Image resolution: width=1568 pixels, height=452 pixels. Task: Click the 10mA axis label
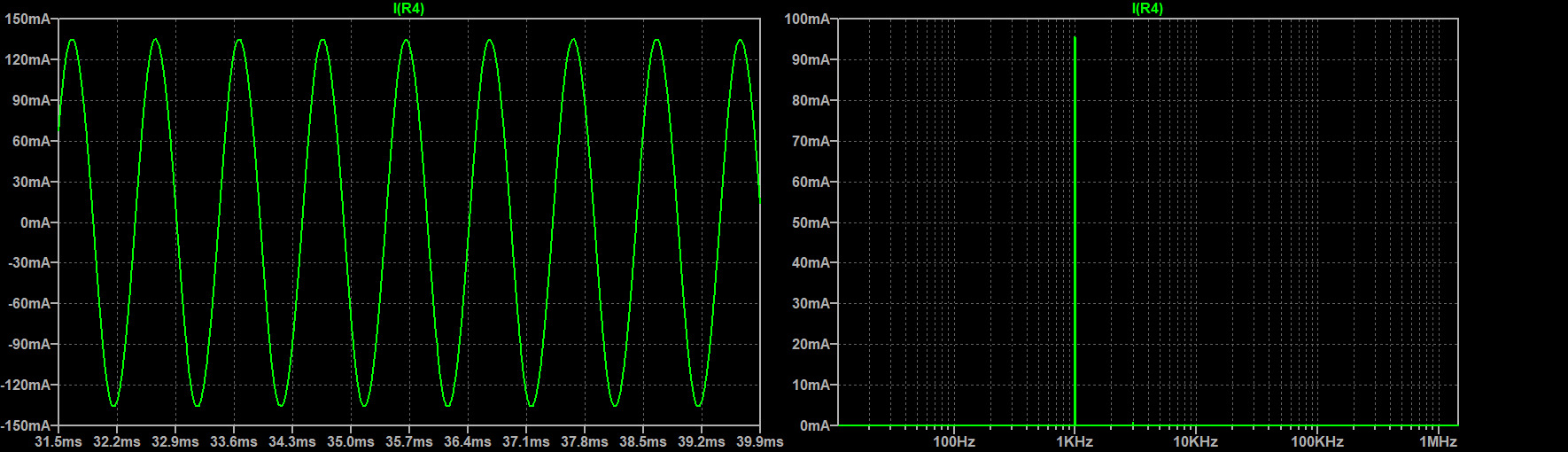811,385
